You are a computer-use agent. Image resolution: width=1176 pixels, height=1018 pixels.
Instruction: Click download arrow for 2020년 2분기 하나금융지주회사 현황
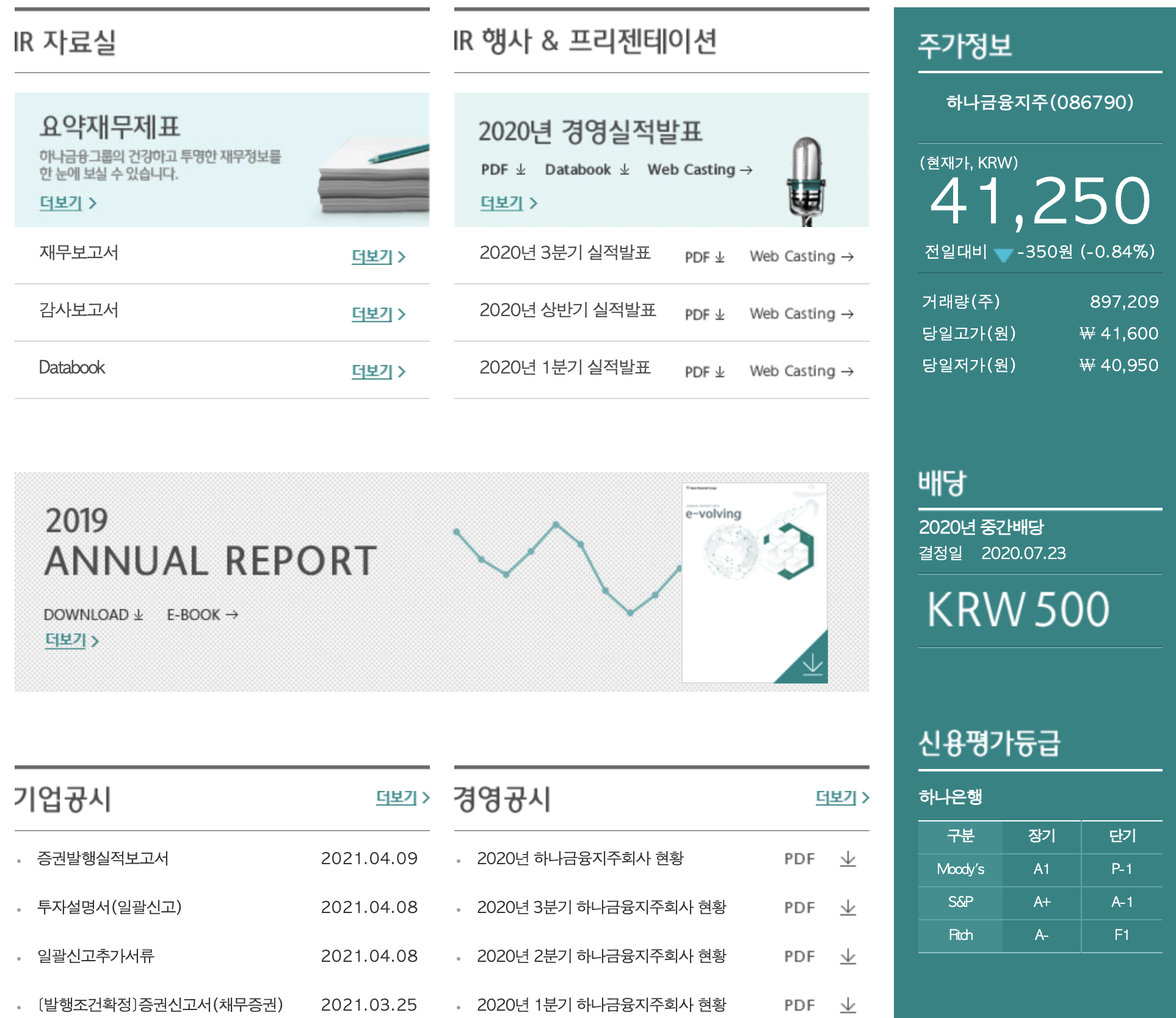coord(848,957)
